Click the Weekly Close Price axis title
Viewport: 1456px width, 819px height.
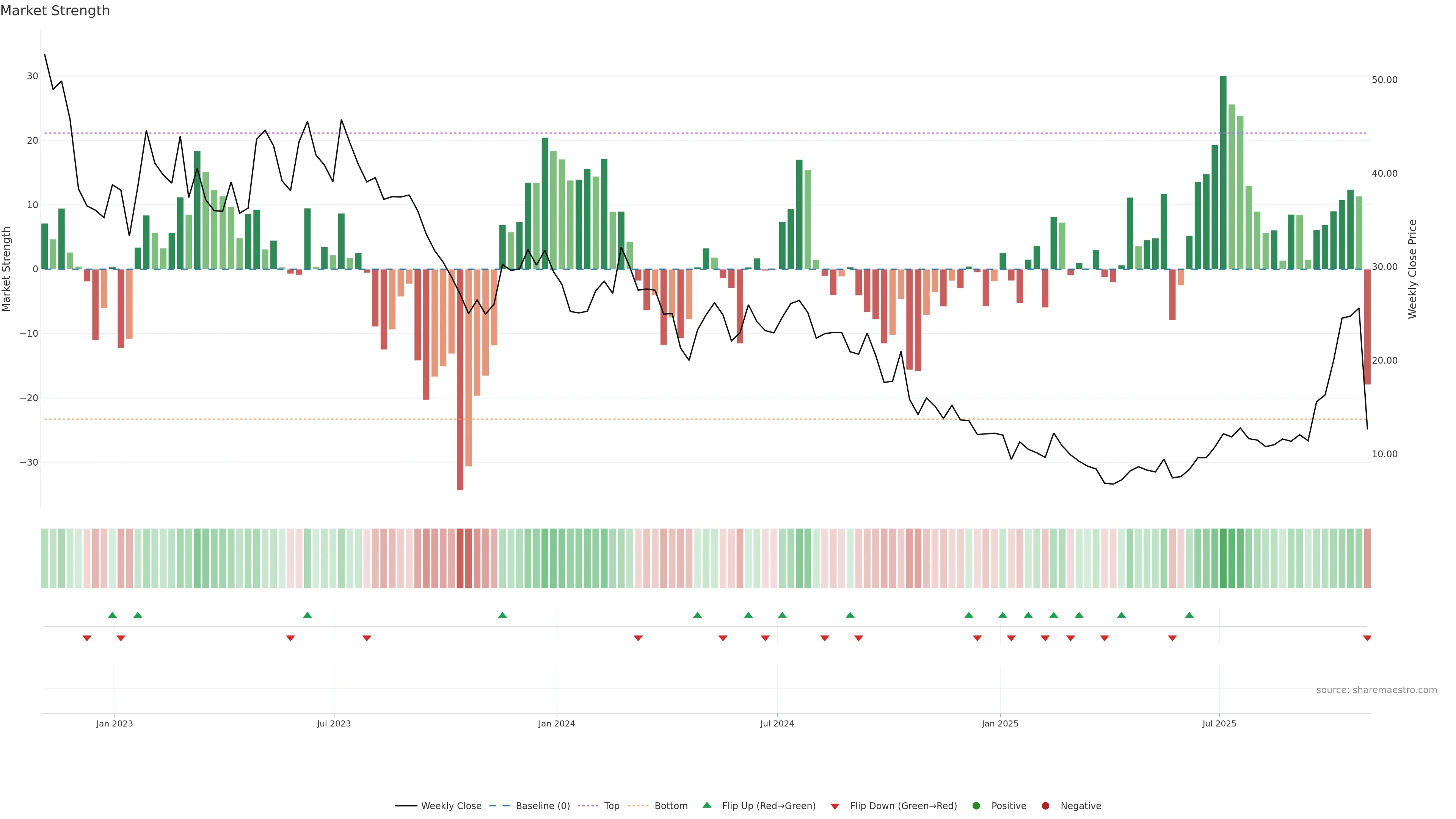point(1412,269)
